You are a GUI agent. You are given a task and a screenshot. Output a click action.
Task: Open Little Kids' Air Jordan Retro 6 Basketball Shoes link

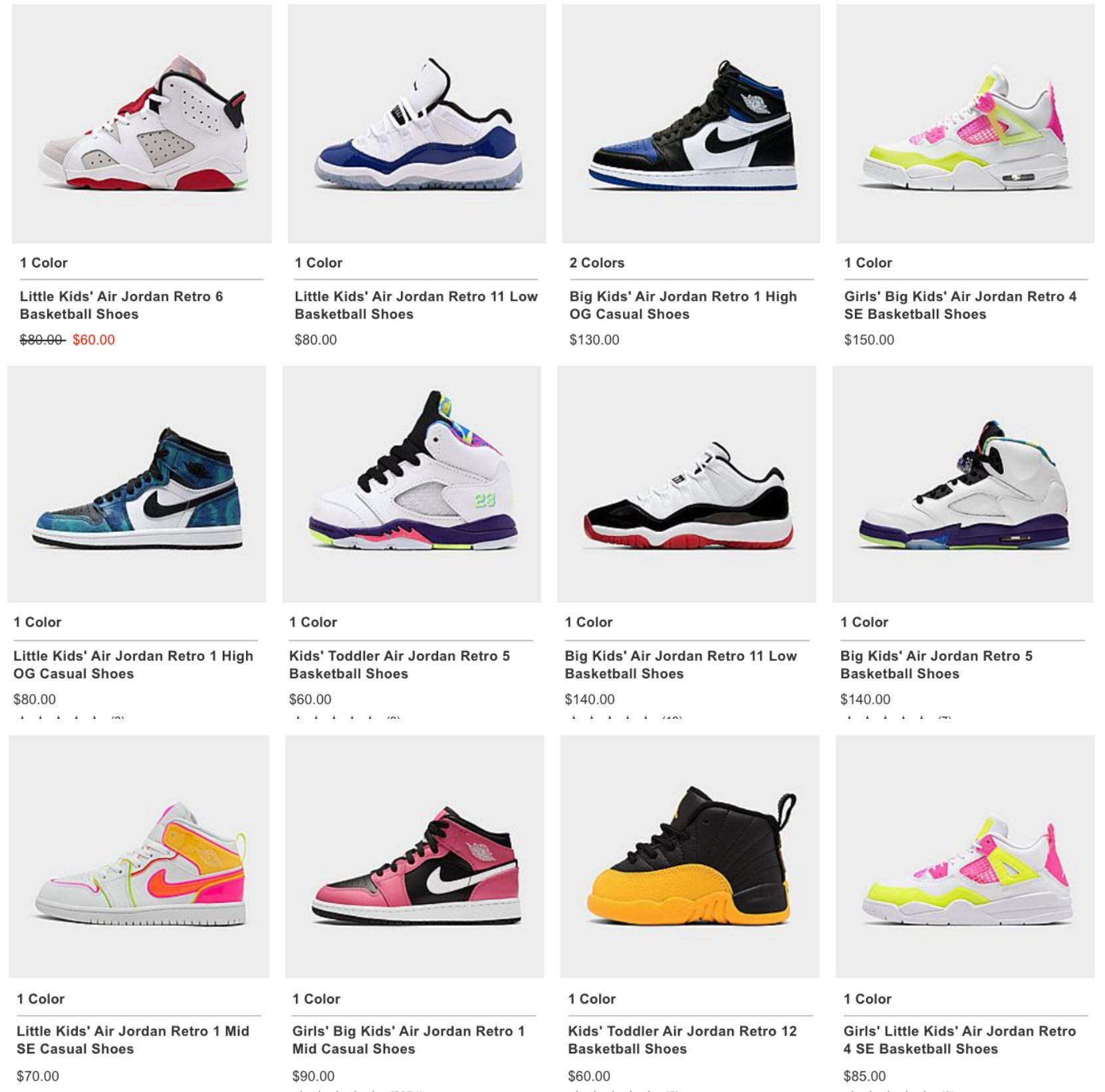point(122,305)
